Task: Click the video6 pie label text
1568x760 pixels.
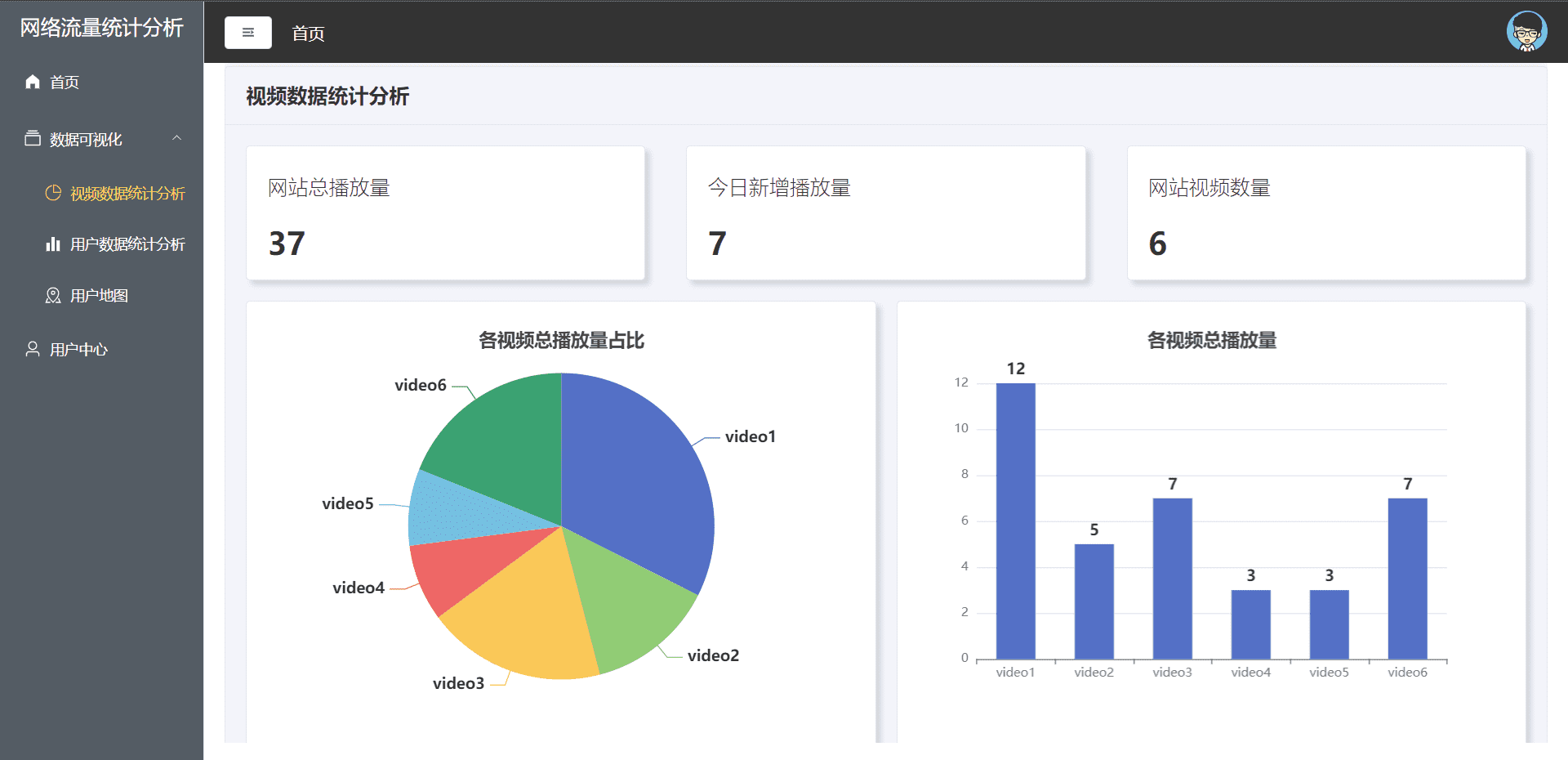Action: (421, 385)
